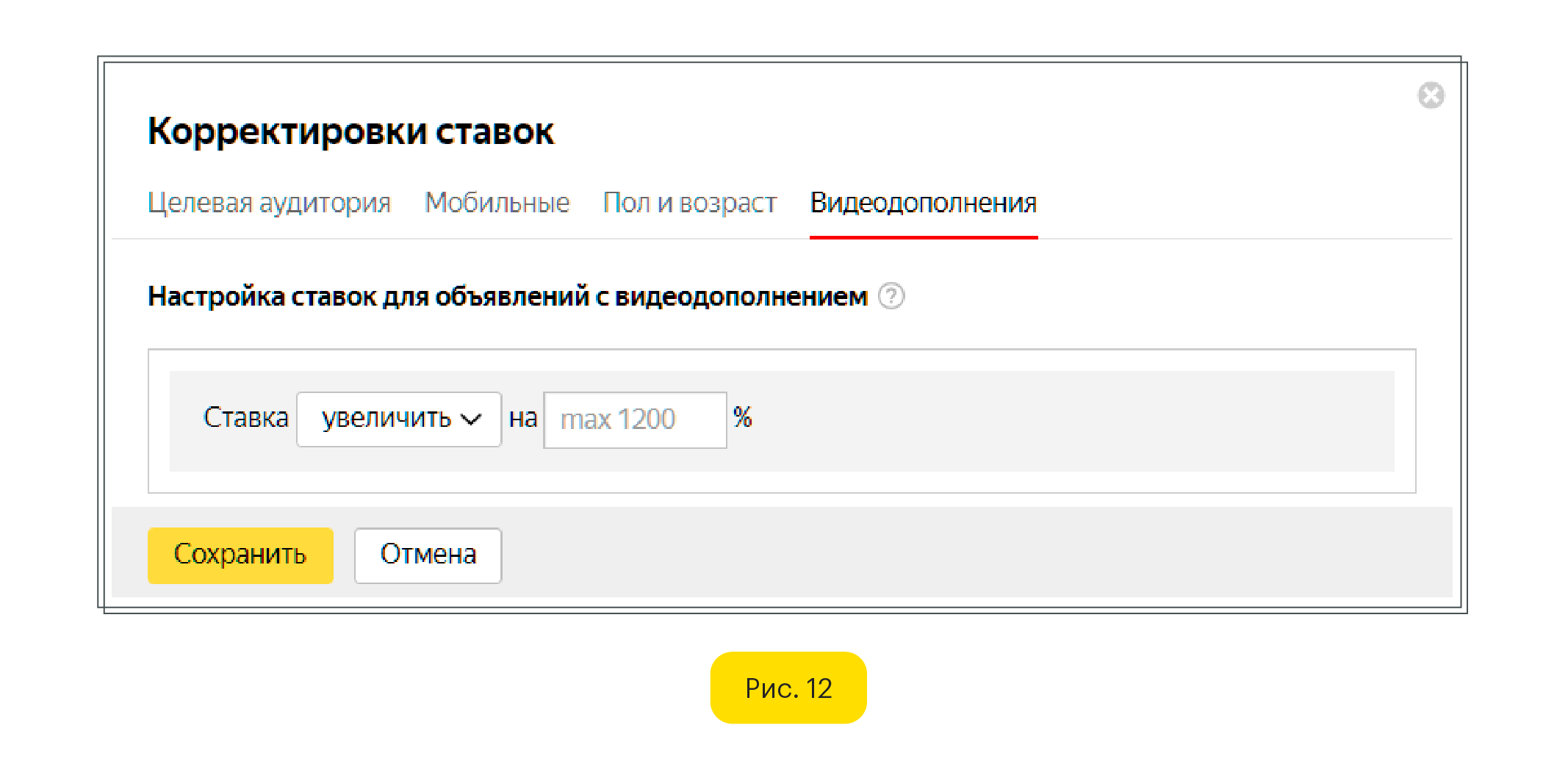The height and width of the screenshot is (778, 1568).
Task: Click the Корректировки ставок dialog title
Action: [x=350, y=132]
